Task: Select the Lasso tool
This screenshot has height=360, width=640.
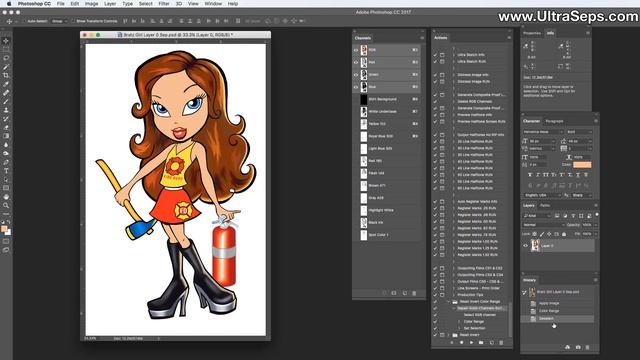Action: [6, 58]
